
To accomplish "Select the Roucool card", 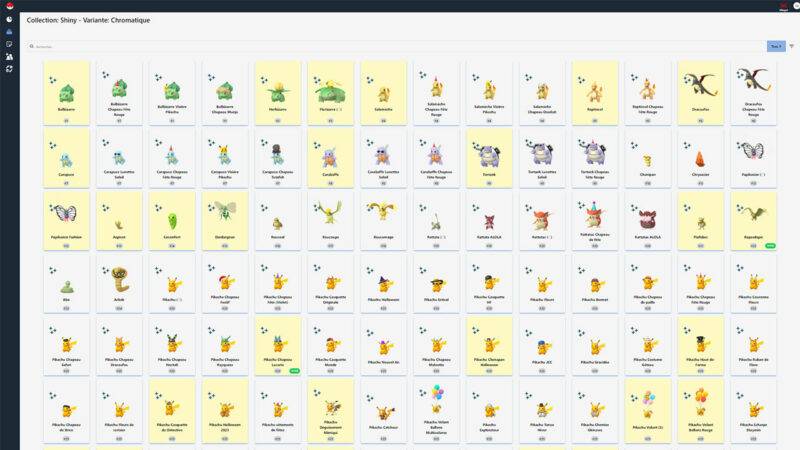I will 278,220.
